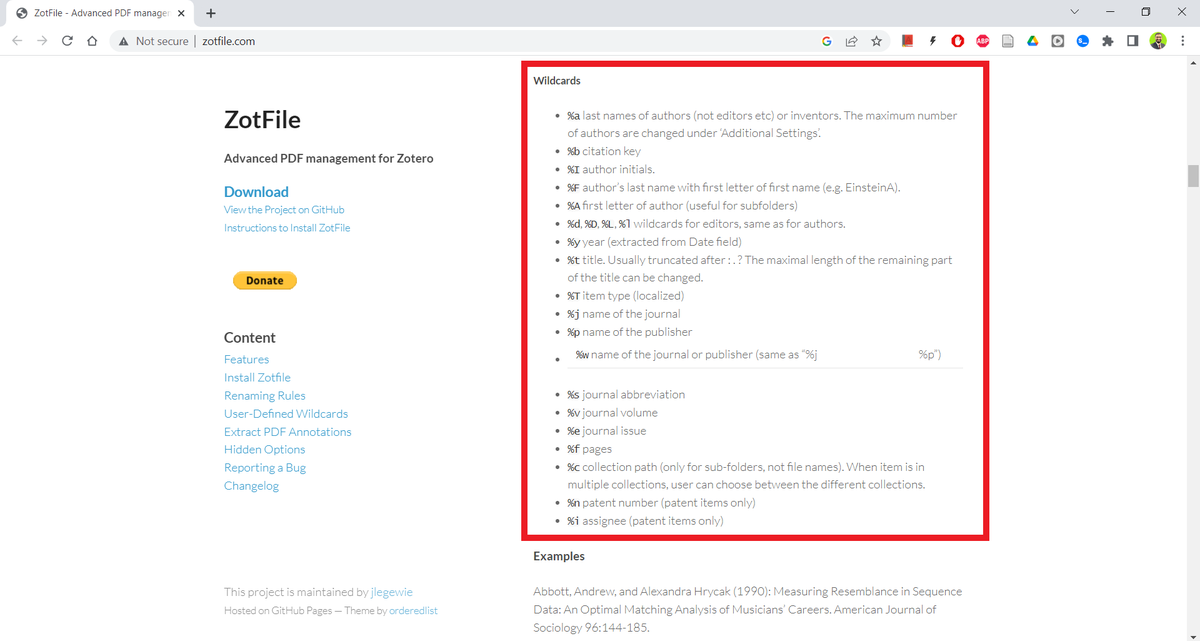This screenshot has width=1200, height=641.
Task: Click the Chrome profile avatar
Action: tap(1158, 41)
